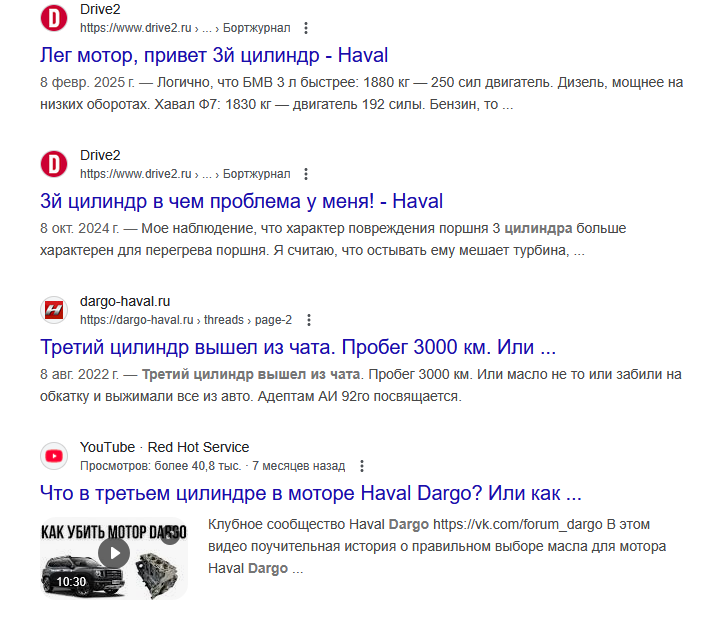Viewport: 716px width, 621px height.
Task: Click the first drive2.ru Бортжурнал breadcrumb URL
Action: tap(185, 28)
